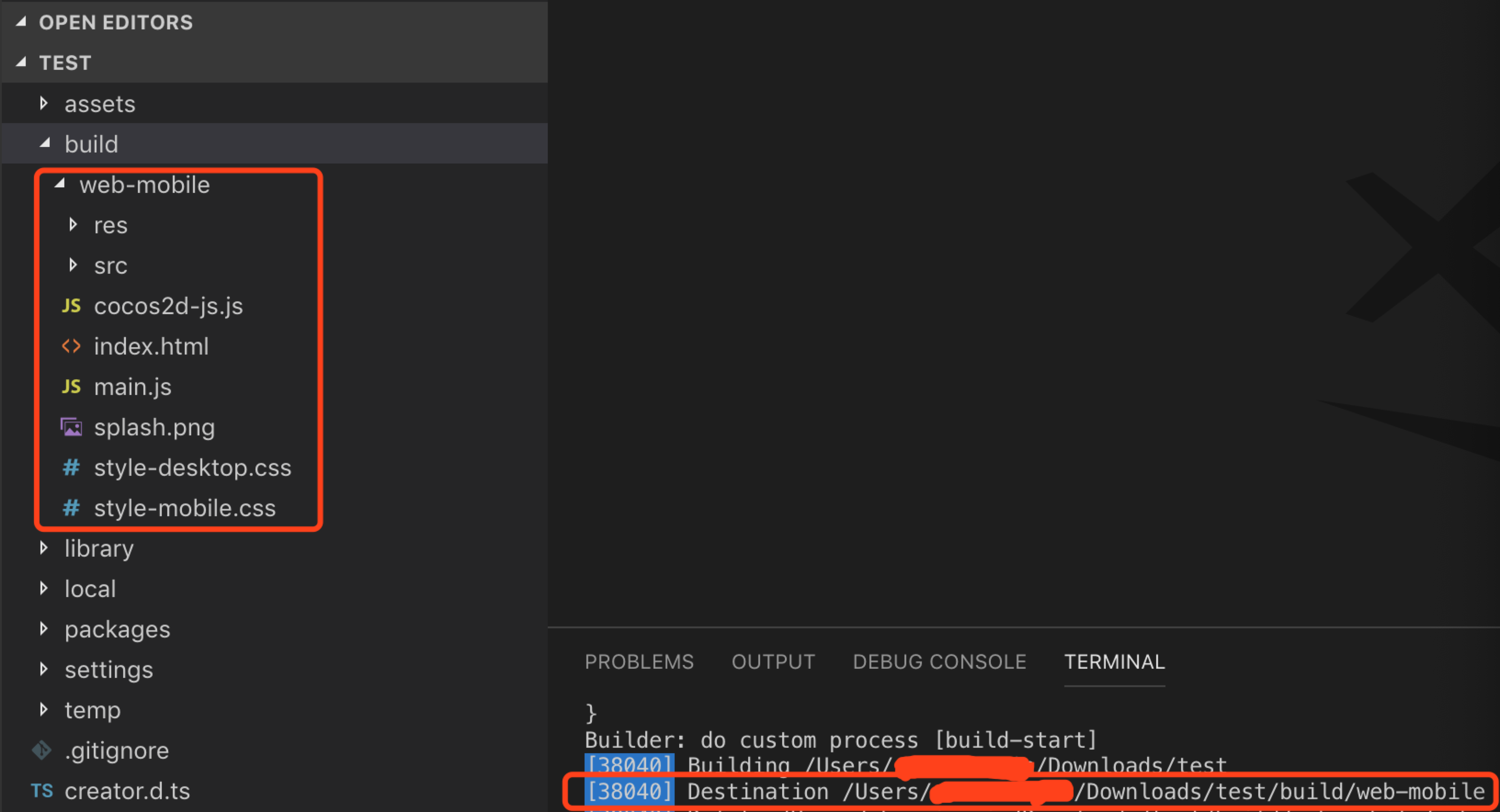
Task: Open the library folder
Action: click(99, 548)
